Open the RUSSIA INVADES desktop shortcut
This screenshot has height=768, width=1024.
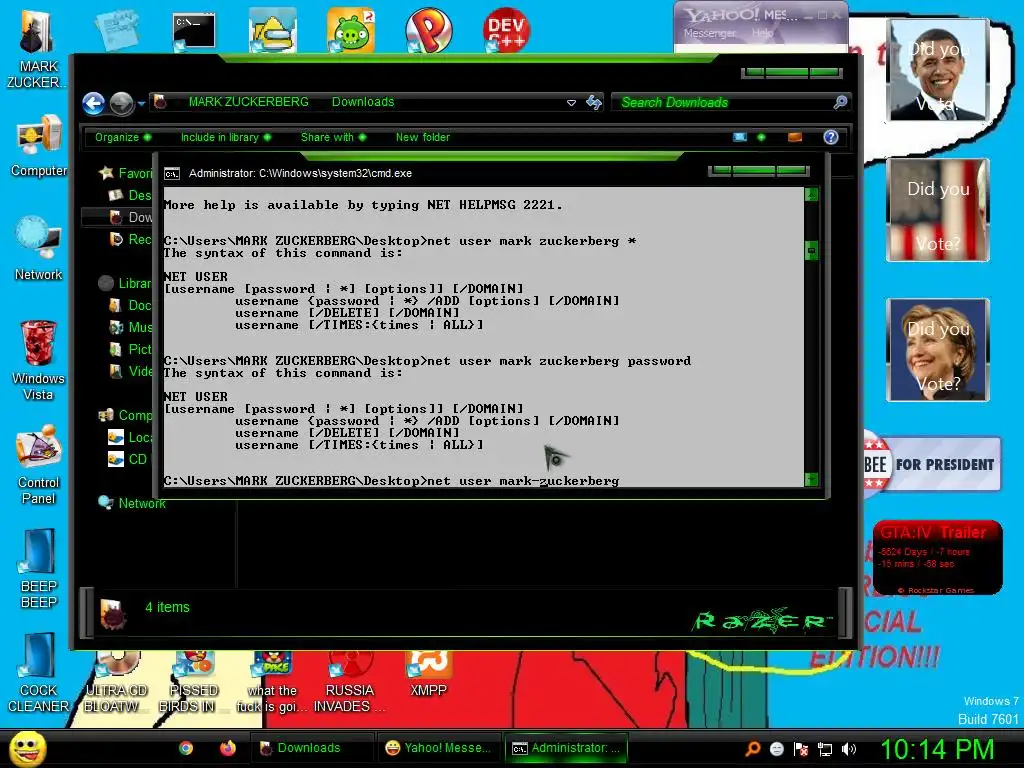tap(349, 682)
